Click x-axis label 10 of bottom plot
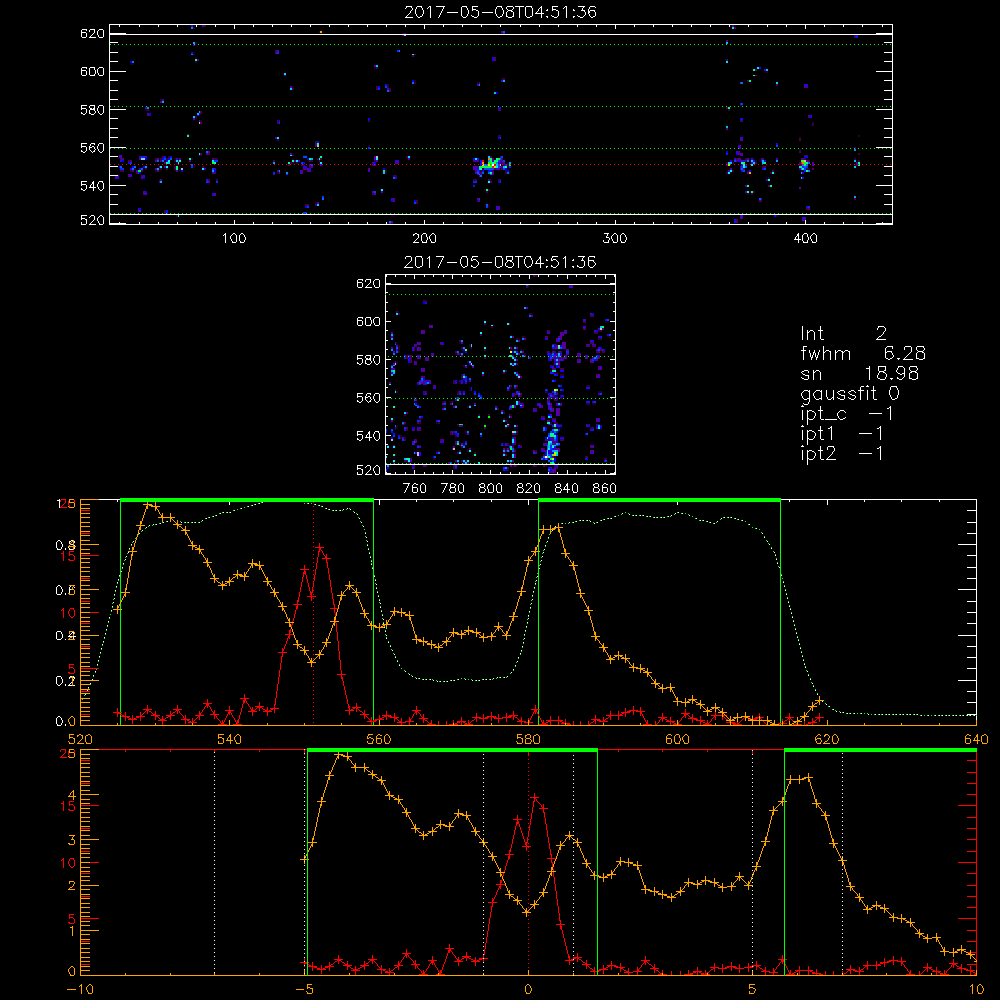 (976, 990)
